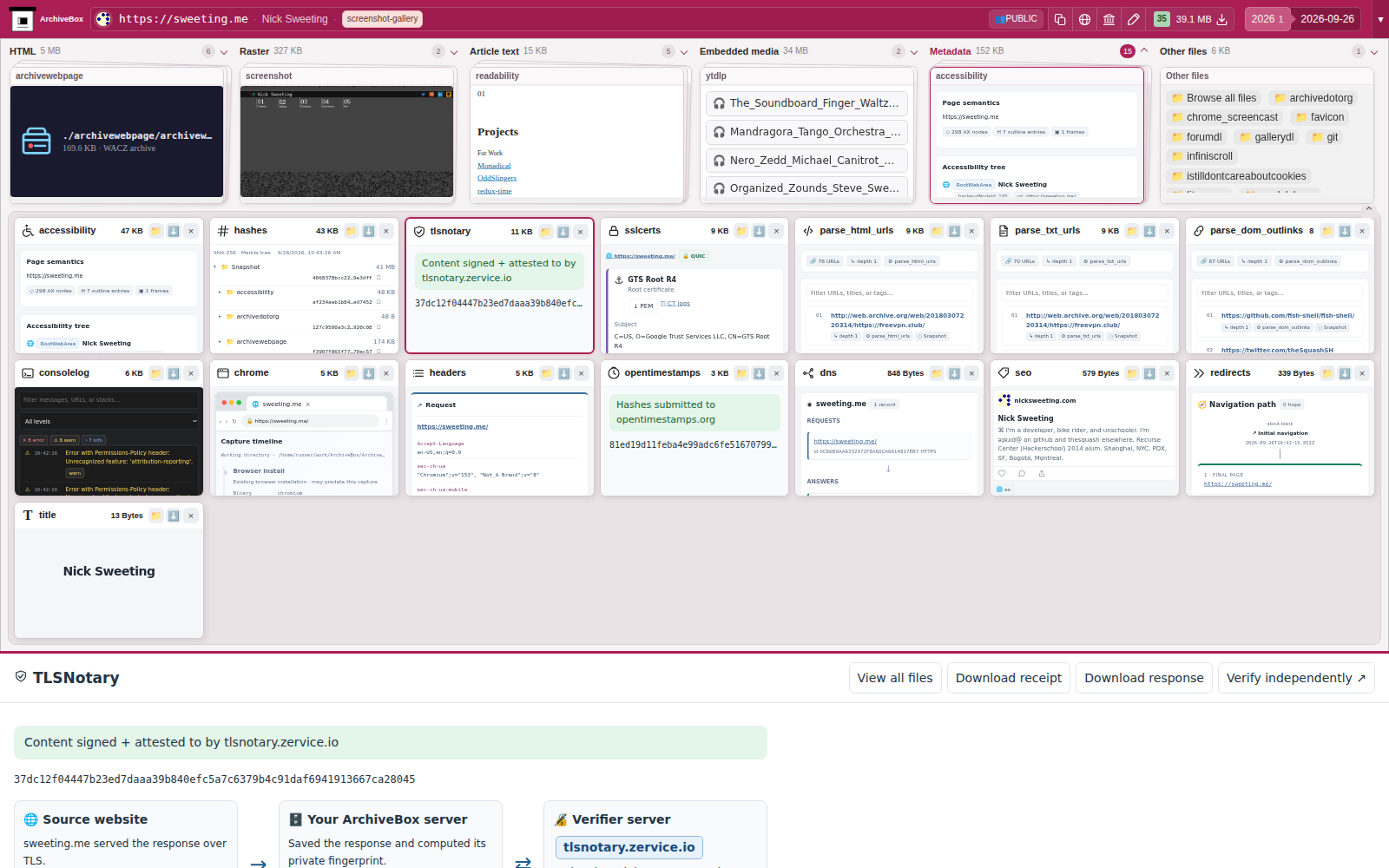1389x868 pixels.
Task: Open folder icon on opentimestamps card
Action: (x=742, y=373)
